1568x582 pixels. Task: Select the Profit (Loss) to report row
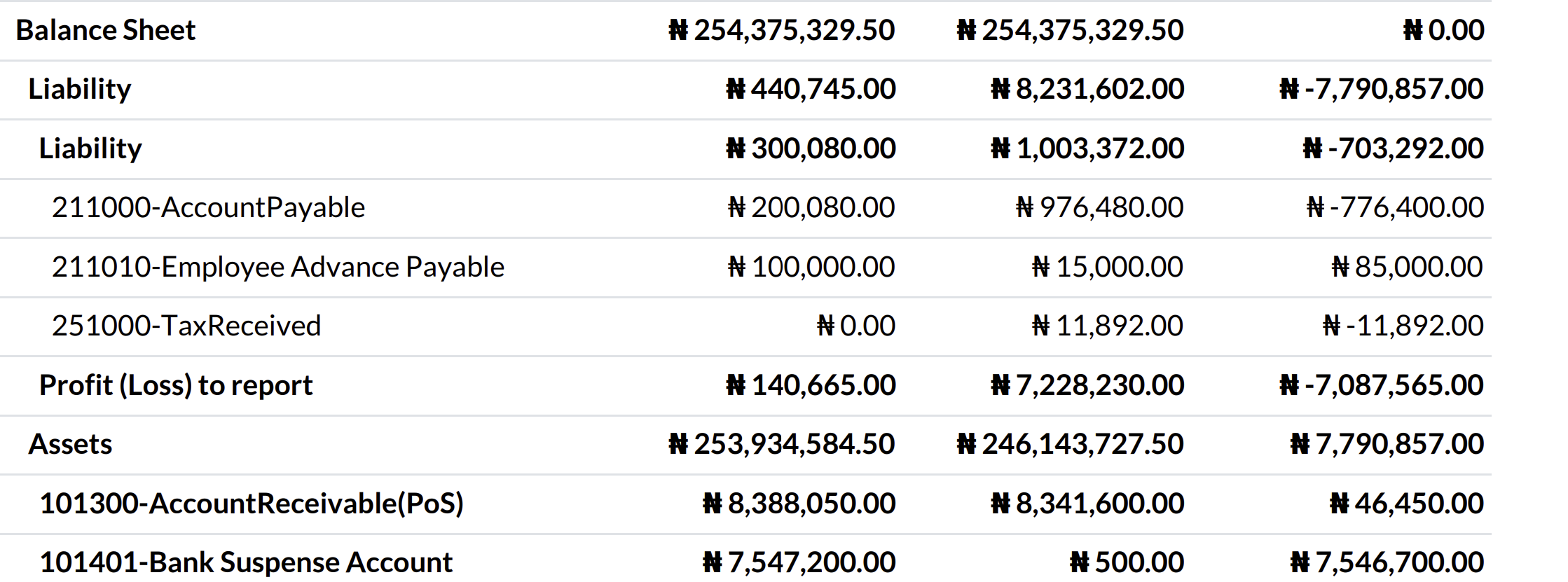tap(175, 385)
